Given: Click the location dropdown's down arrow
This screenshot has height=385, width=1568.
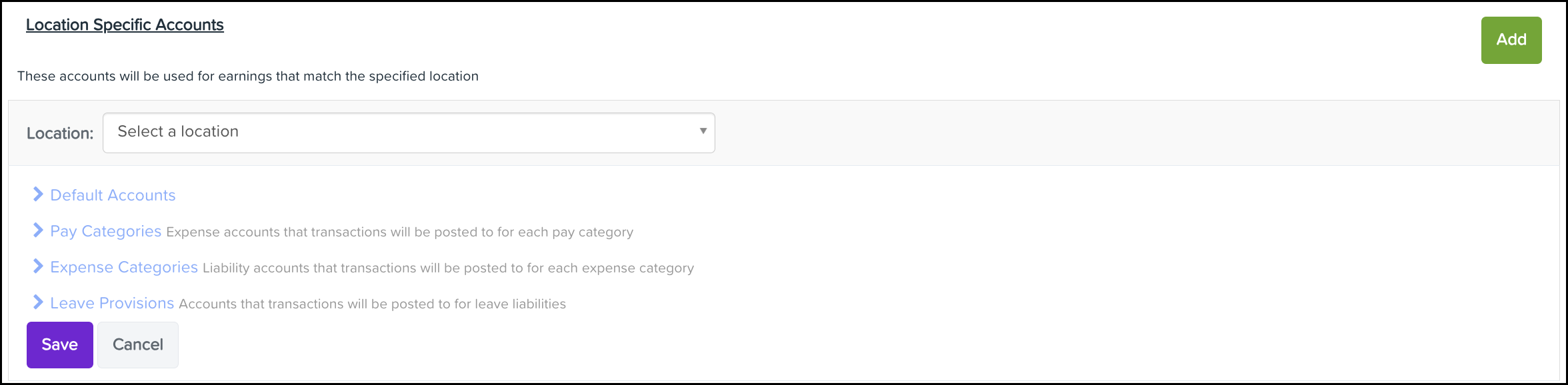Looking at the screenshot, I should point(703,131).
